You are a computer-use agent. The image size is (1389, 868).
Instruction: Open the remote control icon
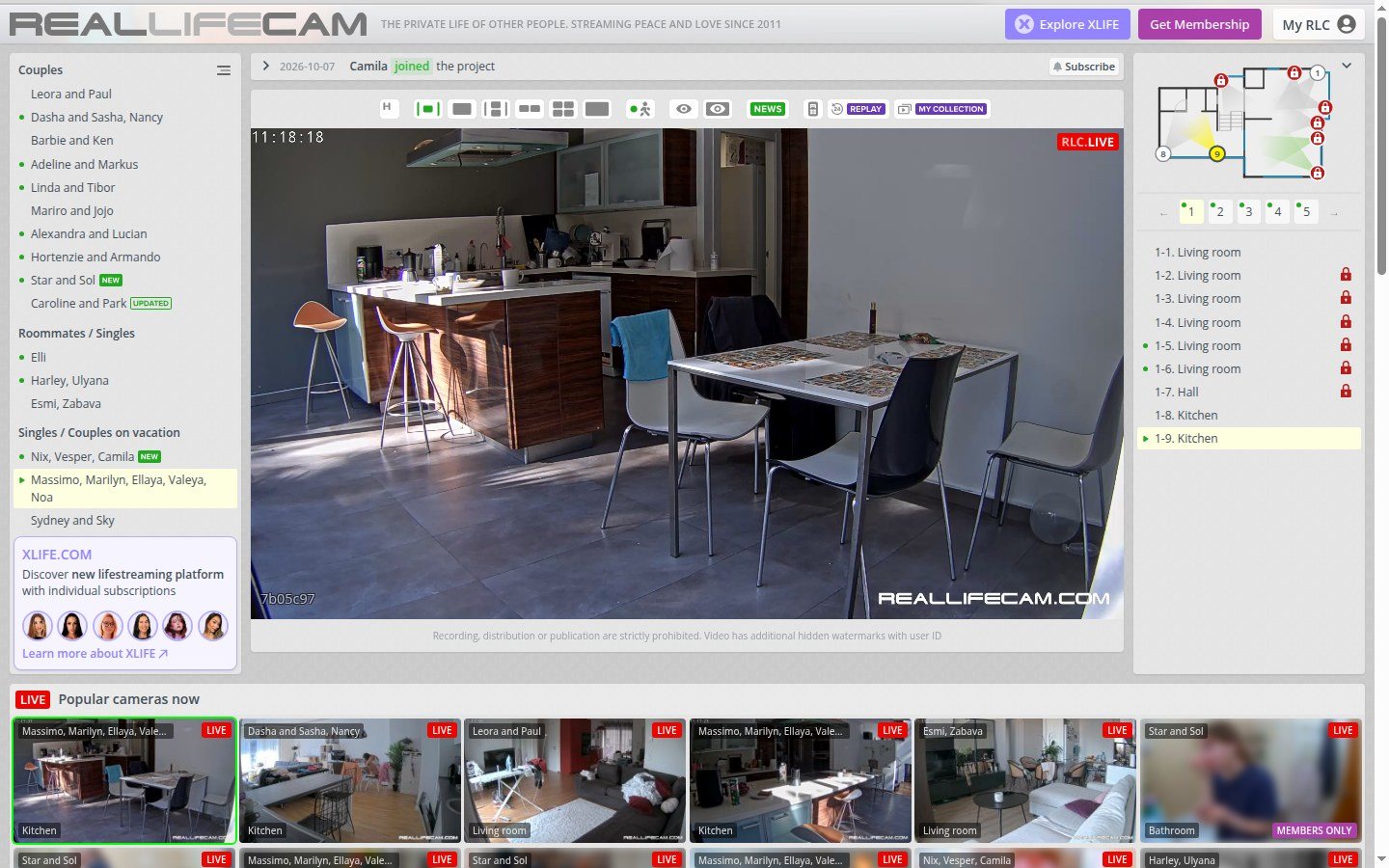813,109
